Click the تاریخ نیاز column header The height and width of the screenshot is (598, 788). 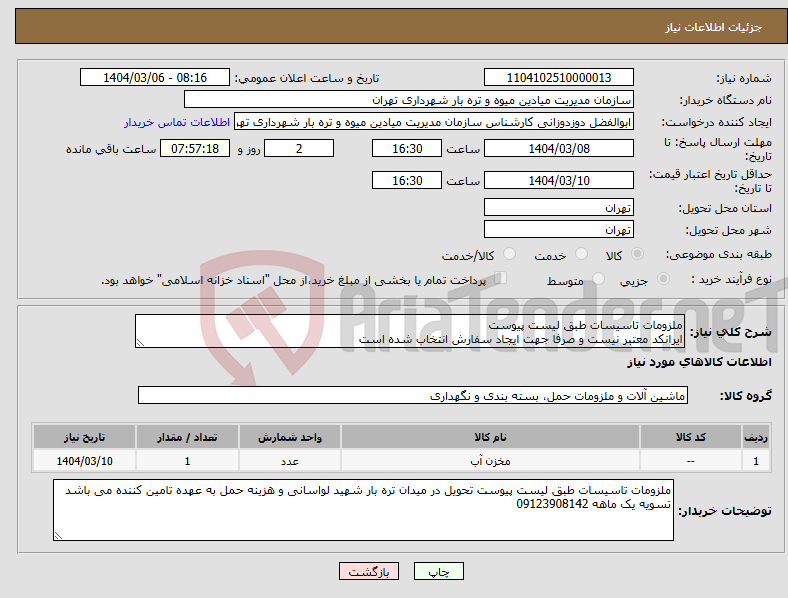84,437
